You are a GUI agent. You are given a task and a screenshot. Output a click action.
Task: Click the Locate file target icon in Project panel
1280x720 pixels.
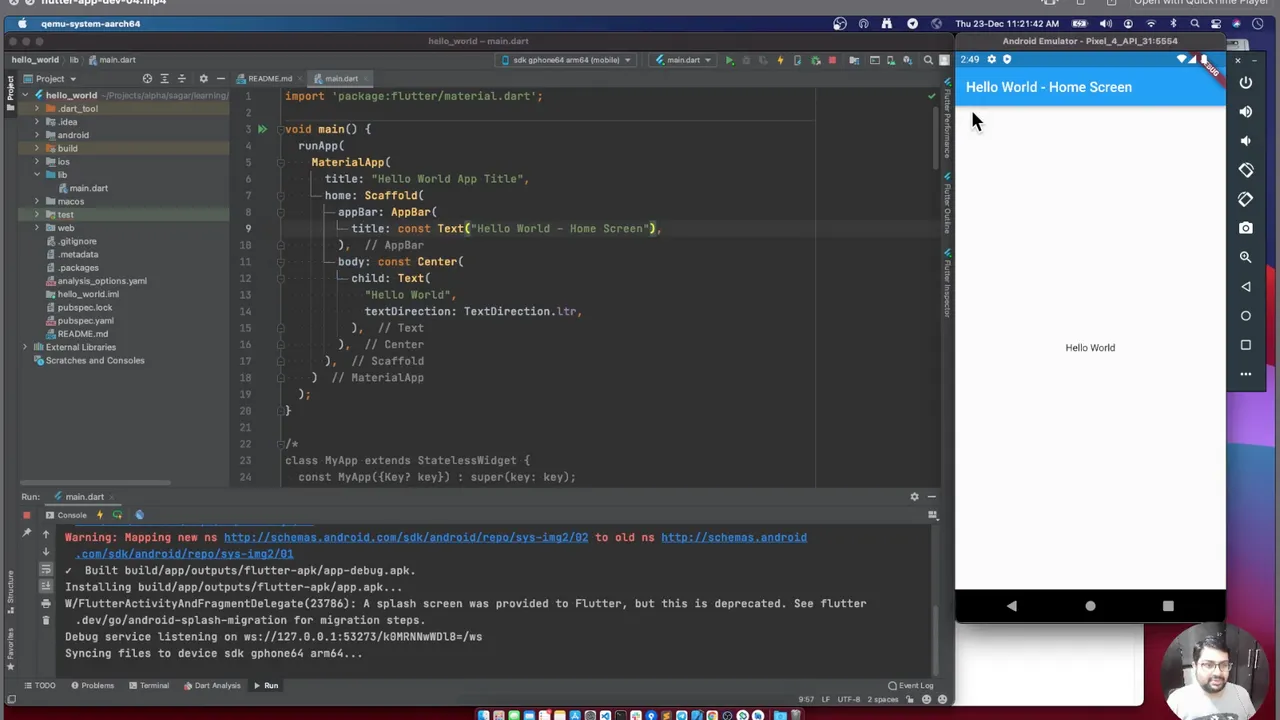point(147,79)
